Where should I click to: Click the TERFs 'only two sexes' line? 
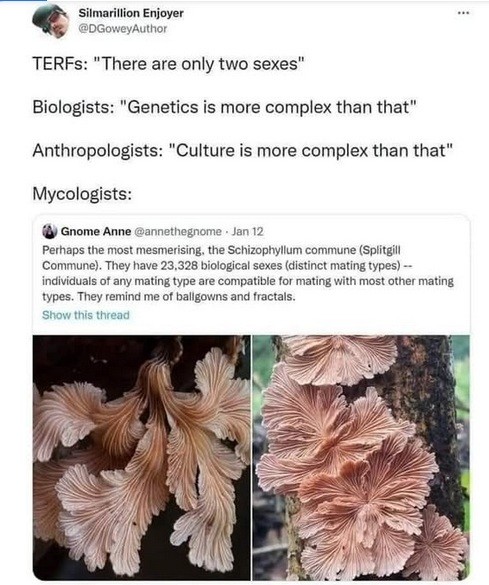169,64
